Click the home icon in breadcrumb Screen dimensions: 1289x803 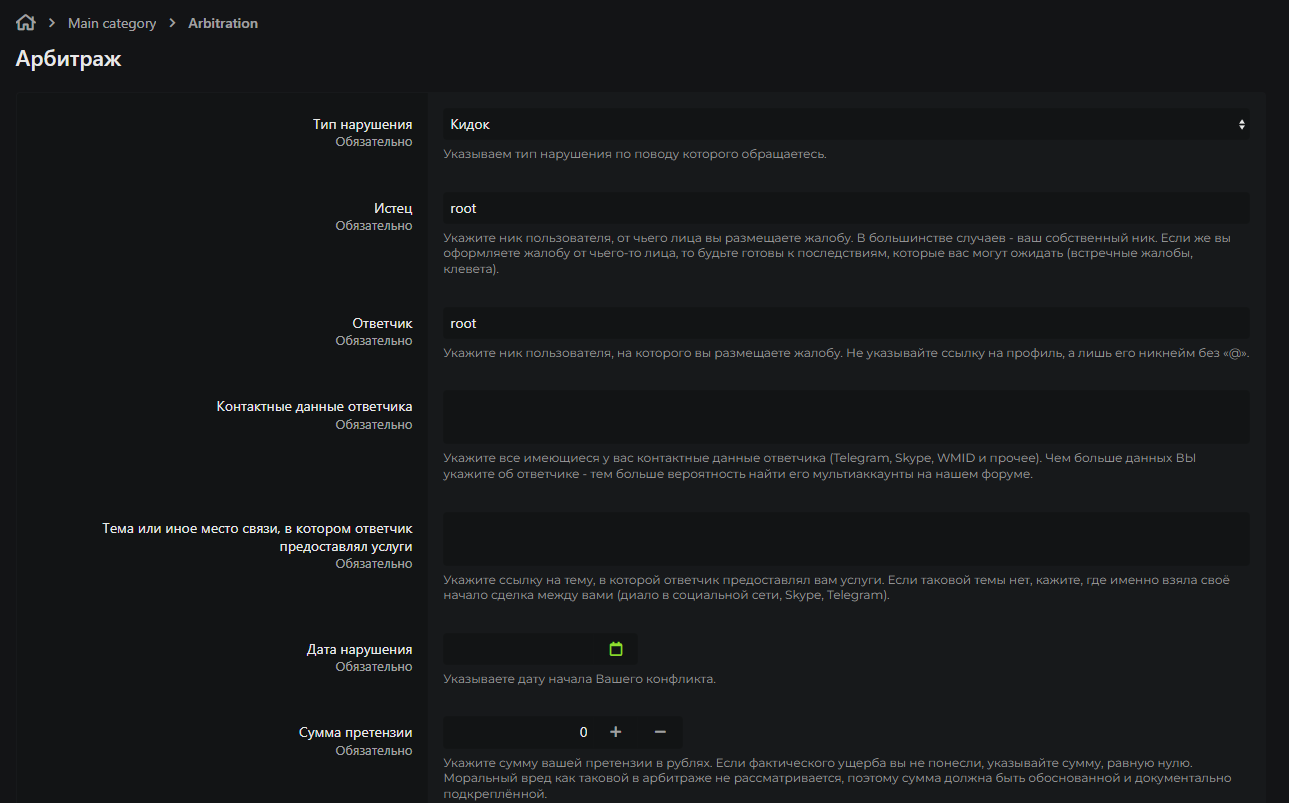click(25, 23)
